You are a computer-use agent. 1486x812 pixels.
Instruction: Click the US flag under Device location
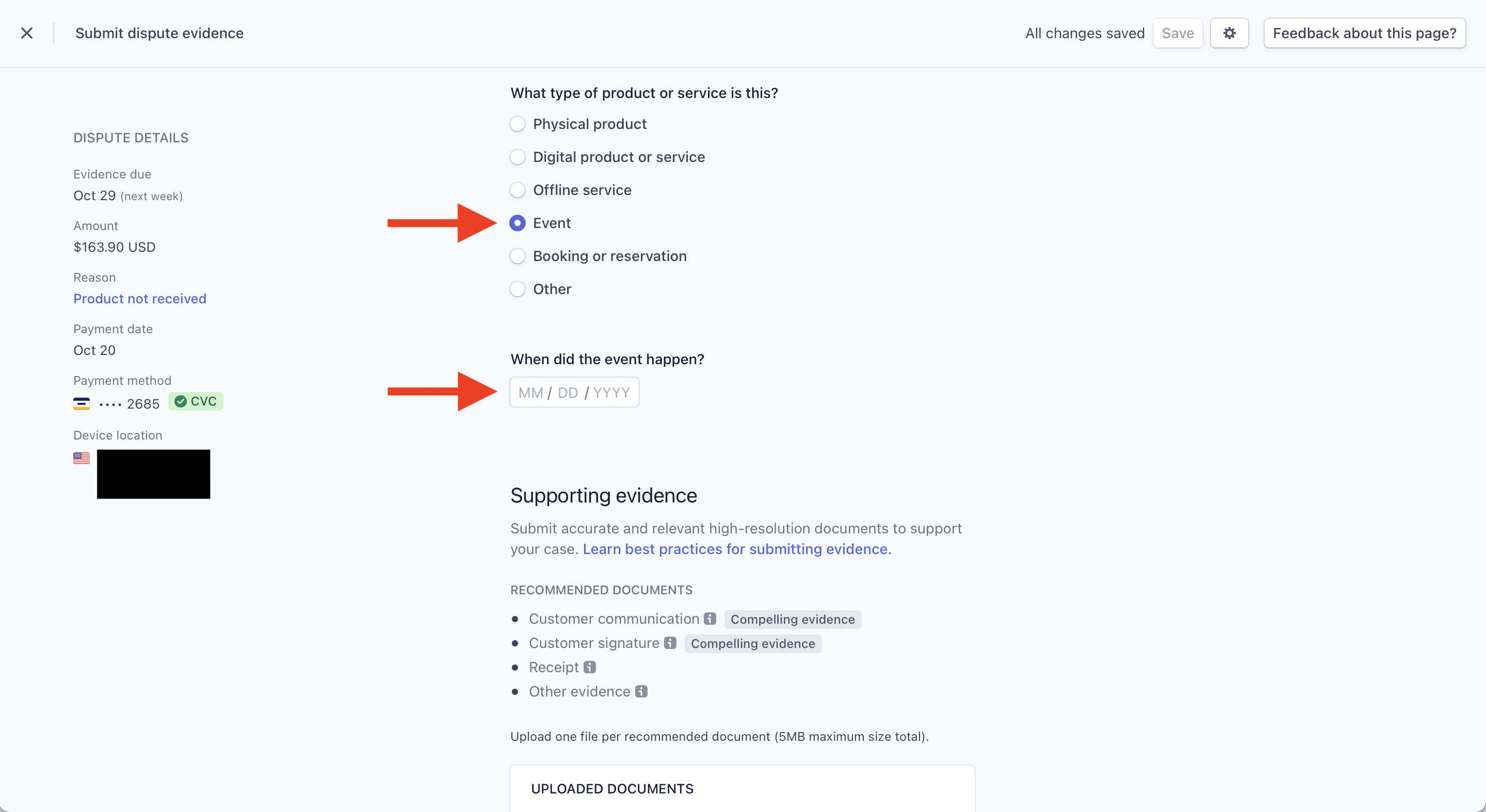(x=82, y=459)
